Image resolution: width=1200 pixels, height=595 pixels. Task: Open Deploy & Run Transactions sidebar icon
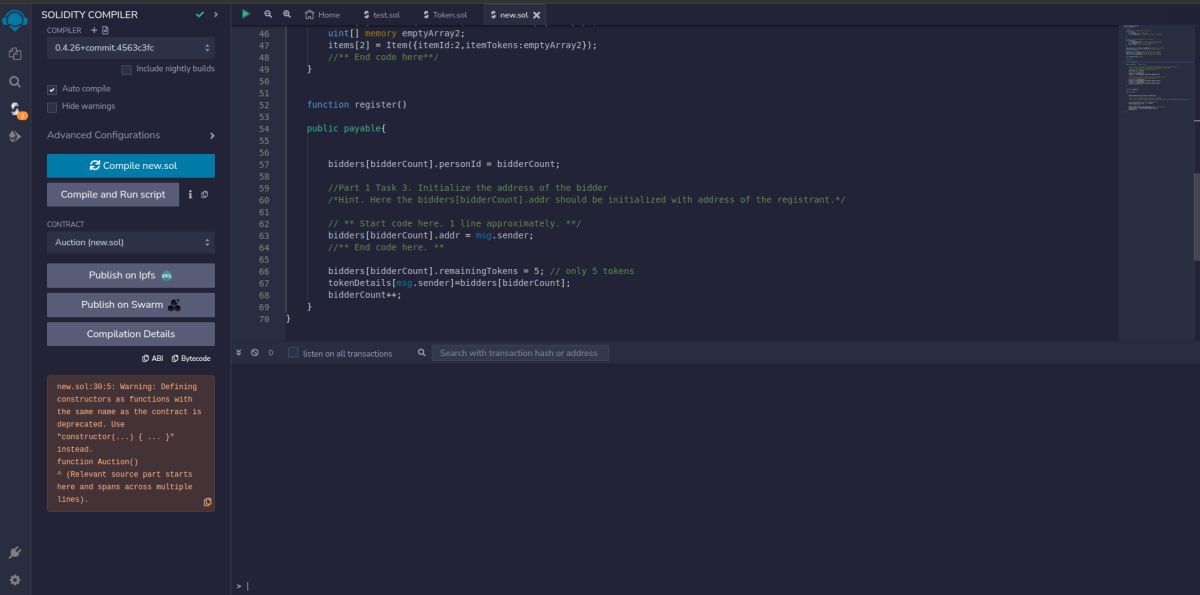pyautogui.click(x=15, y=137)
